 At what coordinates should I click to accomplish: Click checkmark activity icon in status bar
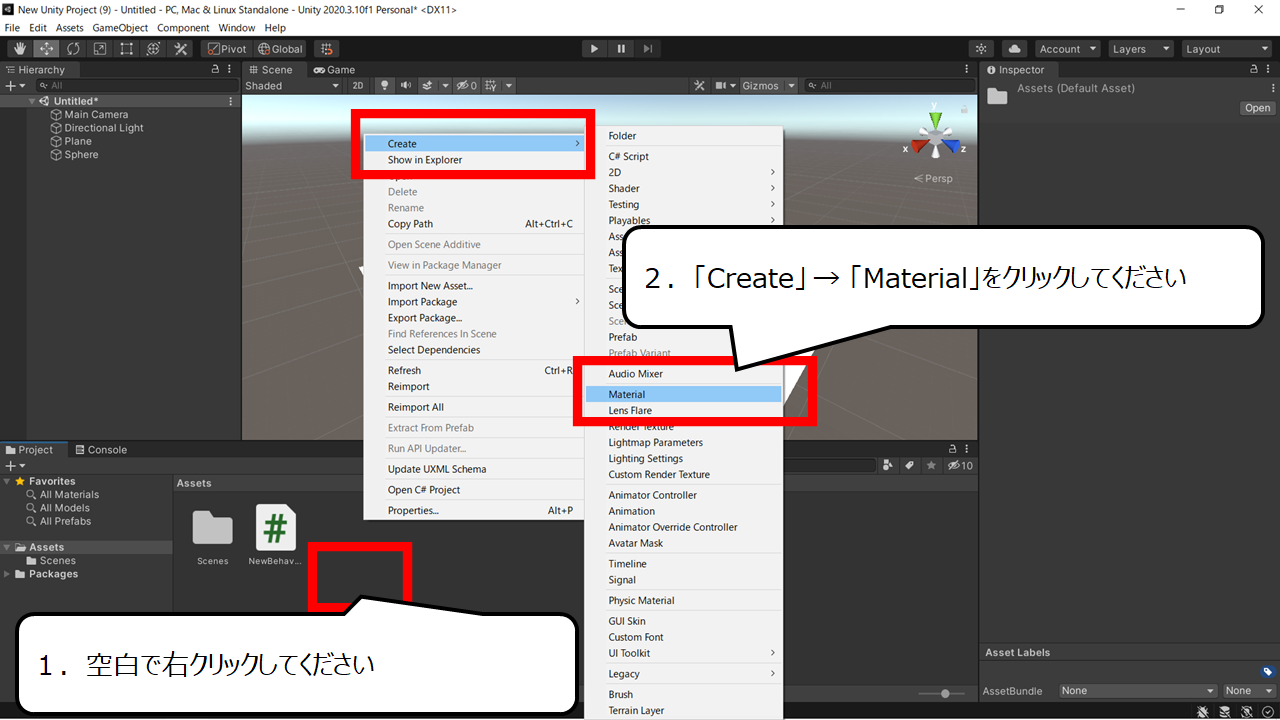(1267, 711)
